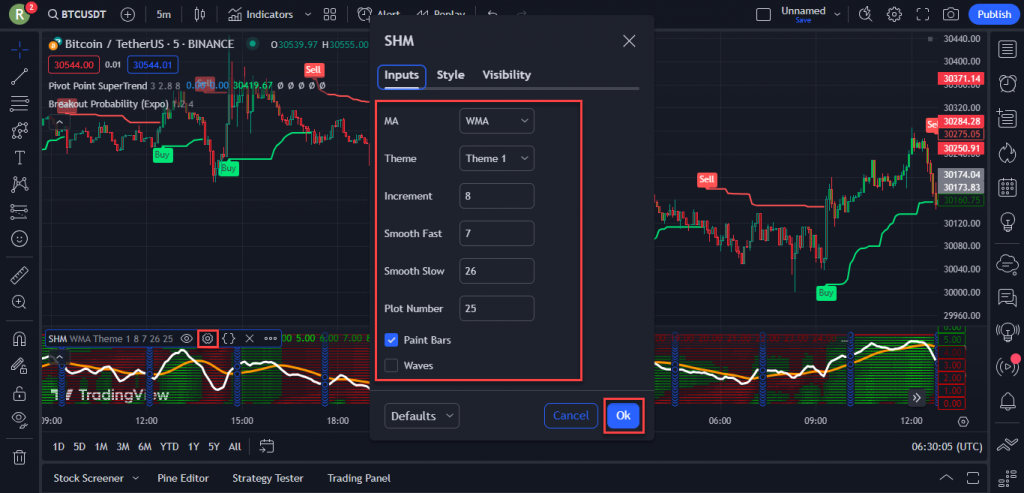Click the Cancel button
Image resolution: width=1024 pixels, height=493 pixels.
[571, 416]
